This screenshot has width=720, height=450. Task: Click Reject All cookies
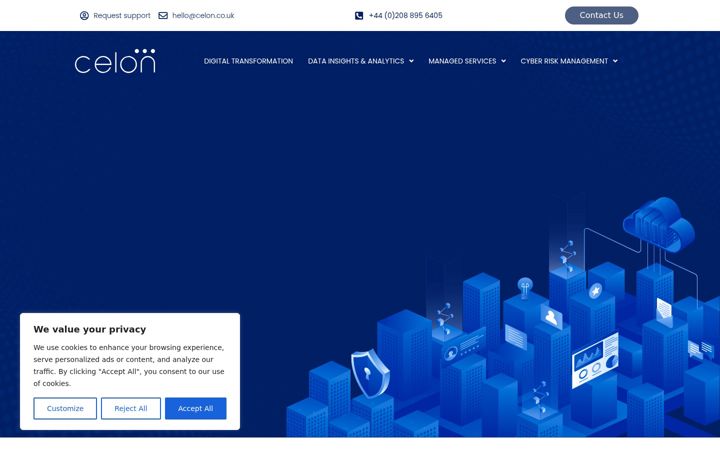click(x=131, y=408)
